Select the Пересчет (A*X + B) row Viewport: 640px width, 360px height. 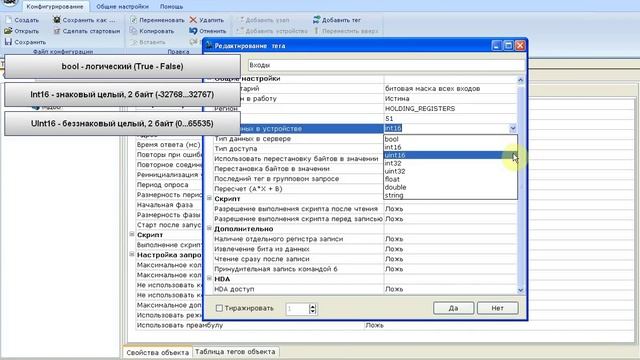pos(298,189)
